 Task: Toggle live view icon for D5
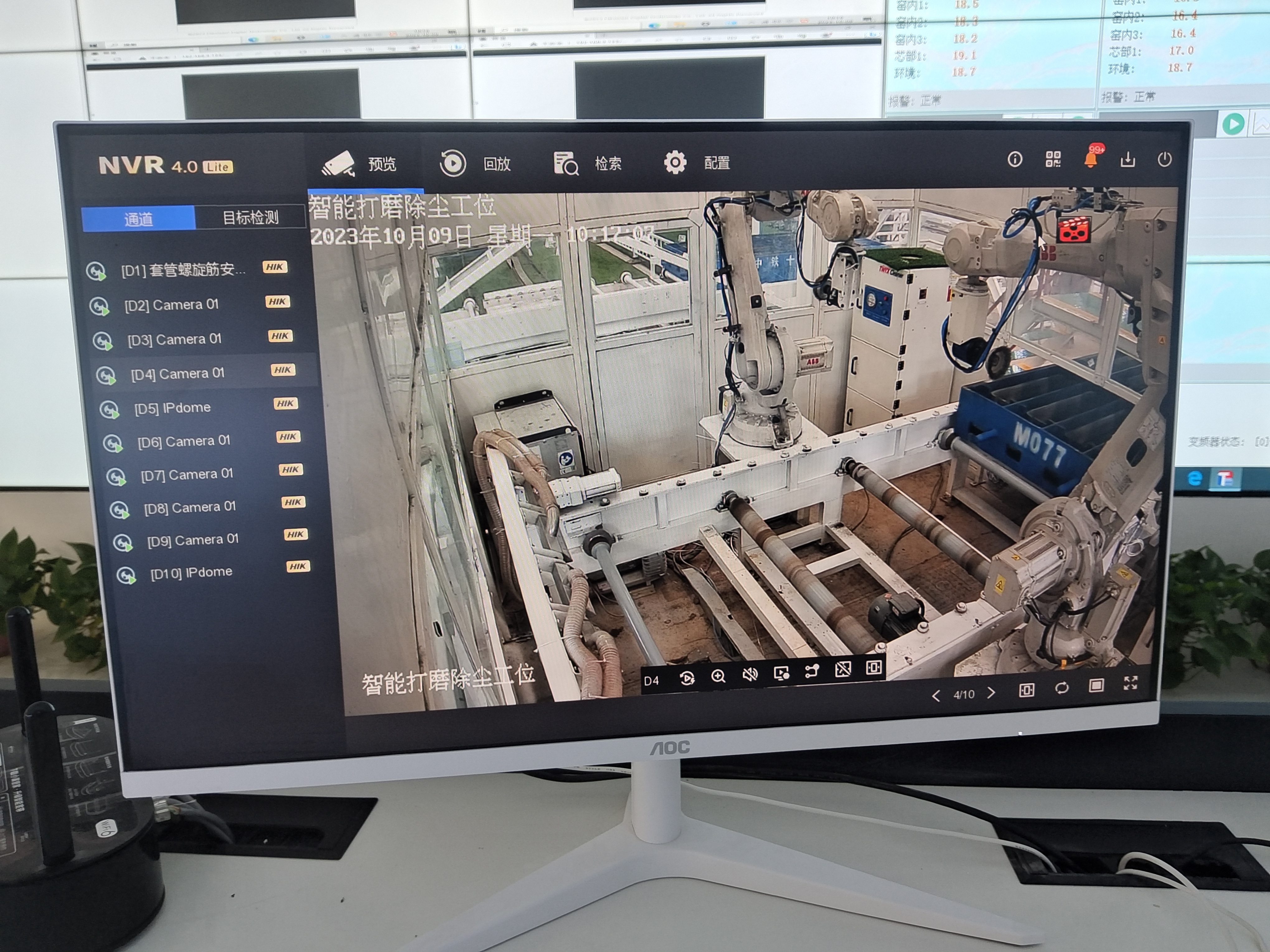coord(109,409)
